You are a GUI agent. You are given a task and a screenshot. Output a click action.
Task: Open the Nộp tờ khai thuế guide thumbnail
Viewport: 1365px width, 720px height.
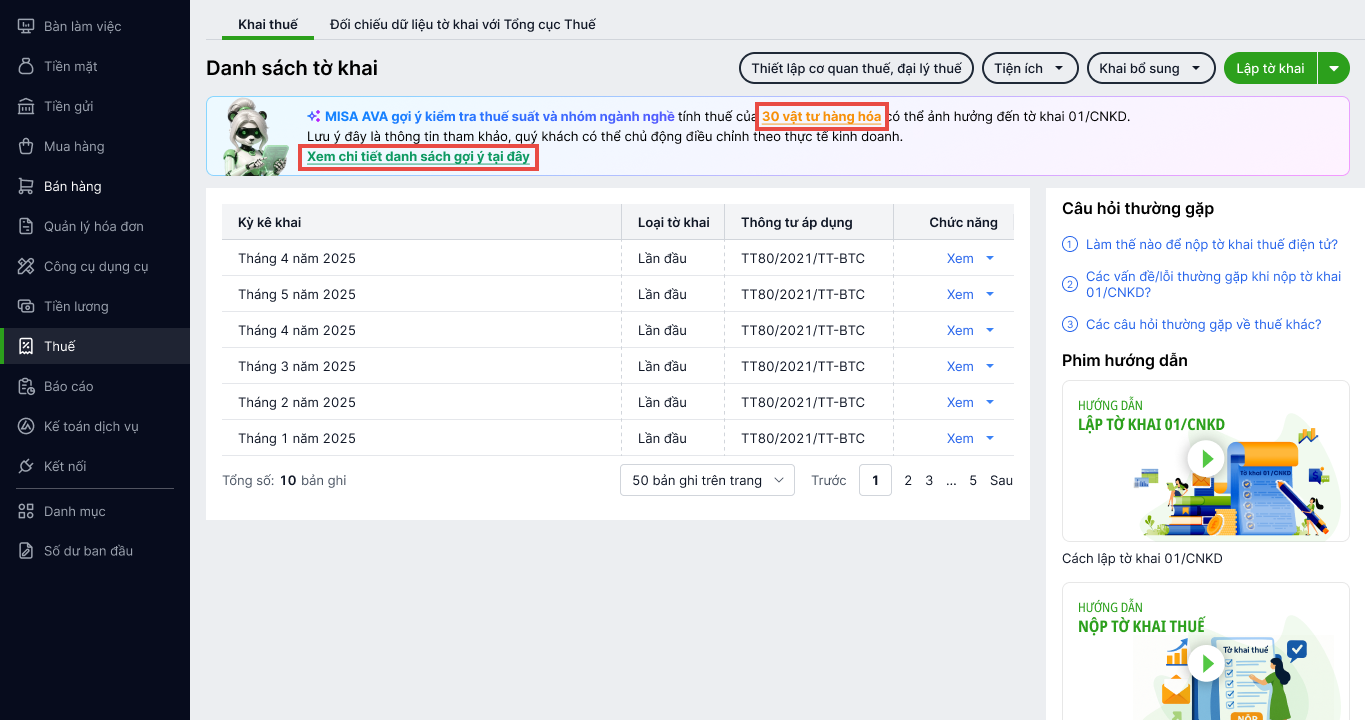click(1206, 652)
